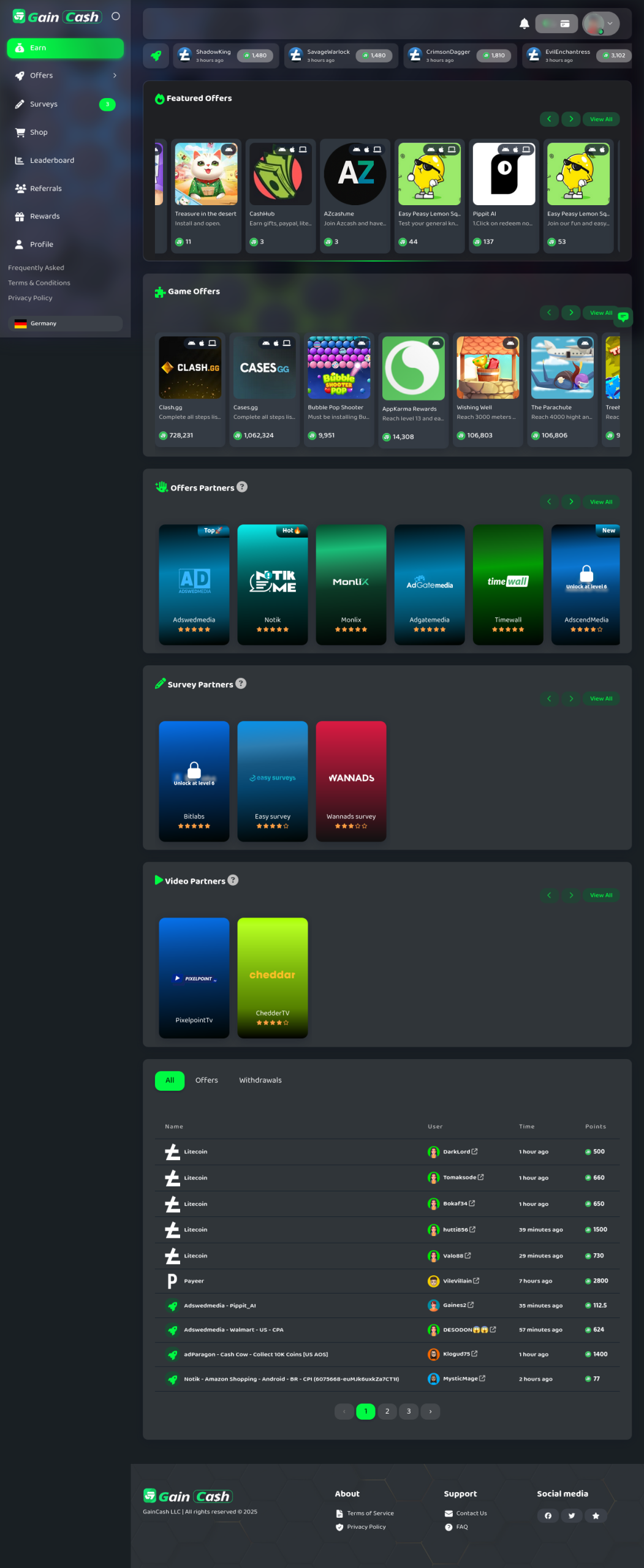Go to next Offers Partners with arrow
The width and height of the screenshot is (644, 1568).
571,502
